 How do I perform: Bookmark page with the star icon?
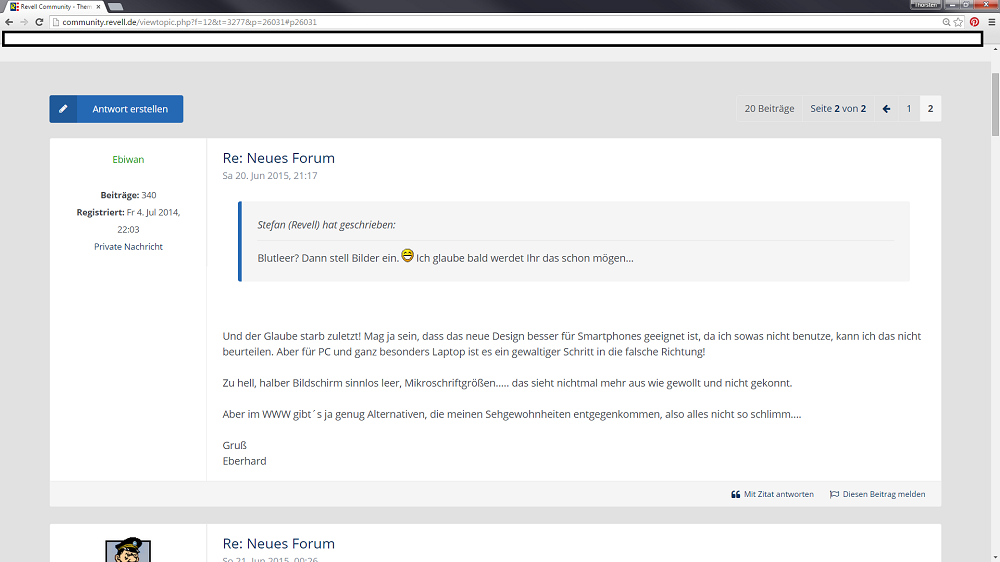pos(959,21)
